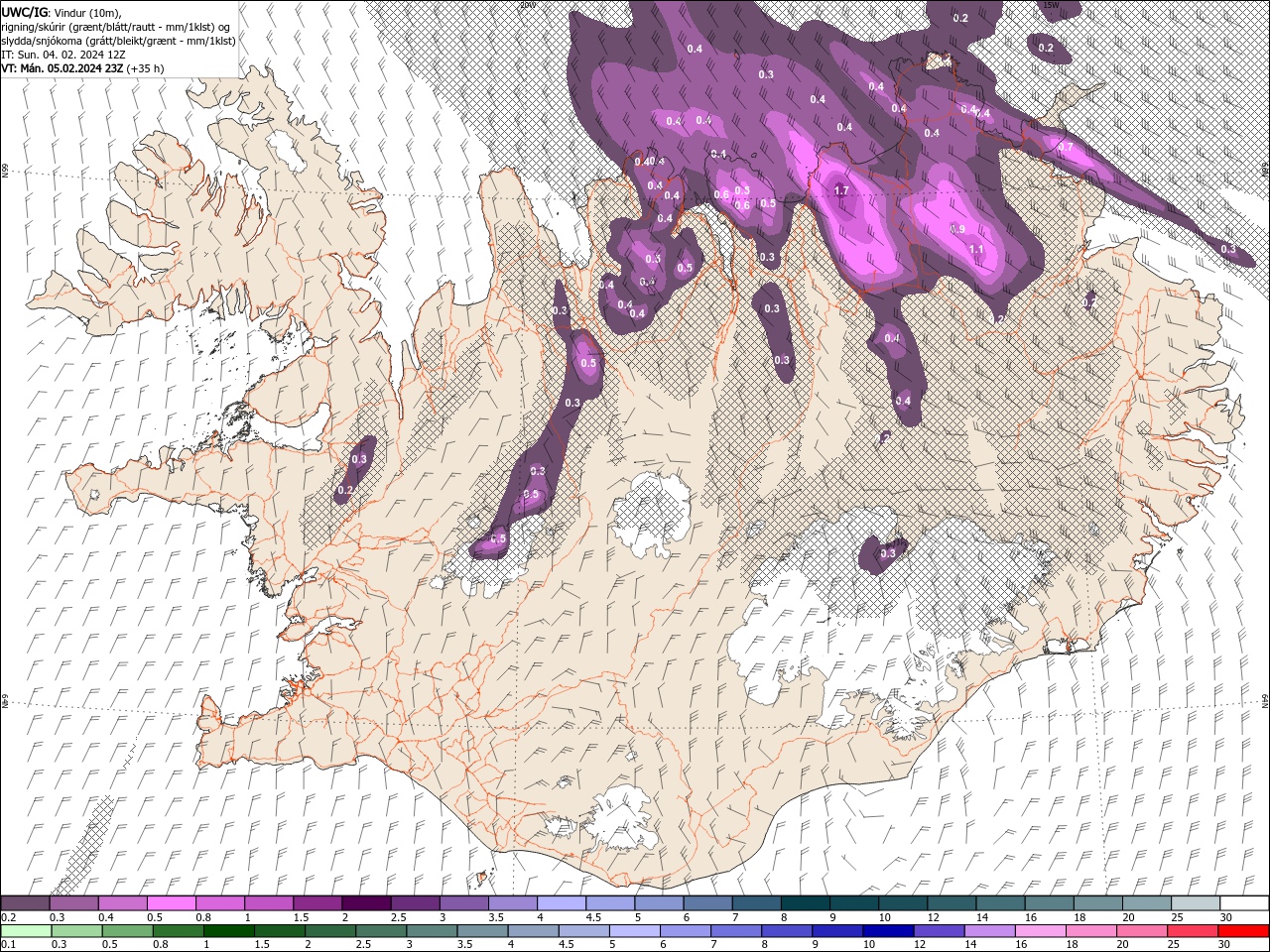Pick the bright red 30 swatch in lower legend row
This screenshot has height=952, width=1270.
point(1243,931)
